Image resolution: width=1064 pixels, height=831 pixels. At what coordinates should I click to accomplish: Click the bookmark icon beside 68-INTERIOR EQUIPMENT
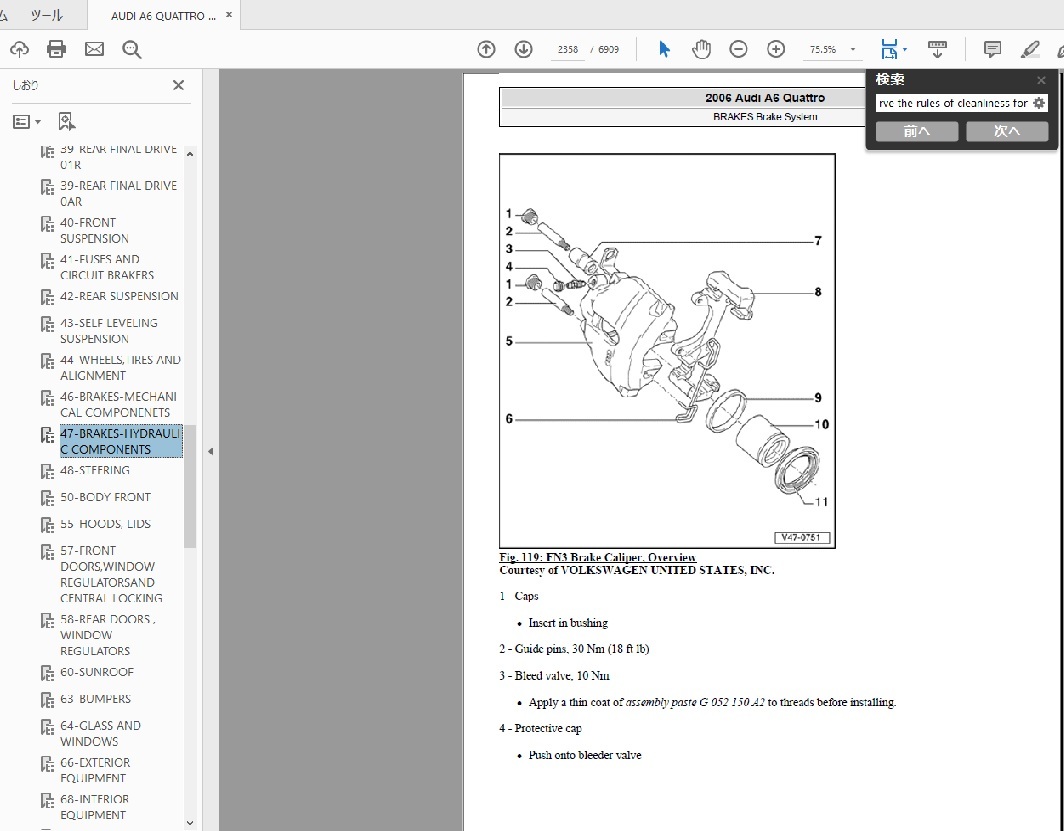click(x=48, y=800)
